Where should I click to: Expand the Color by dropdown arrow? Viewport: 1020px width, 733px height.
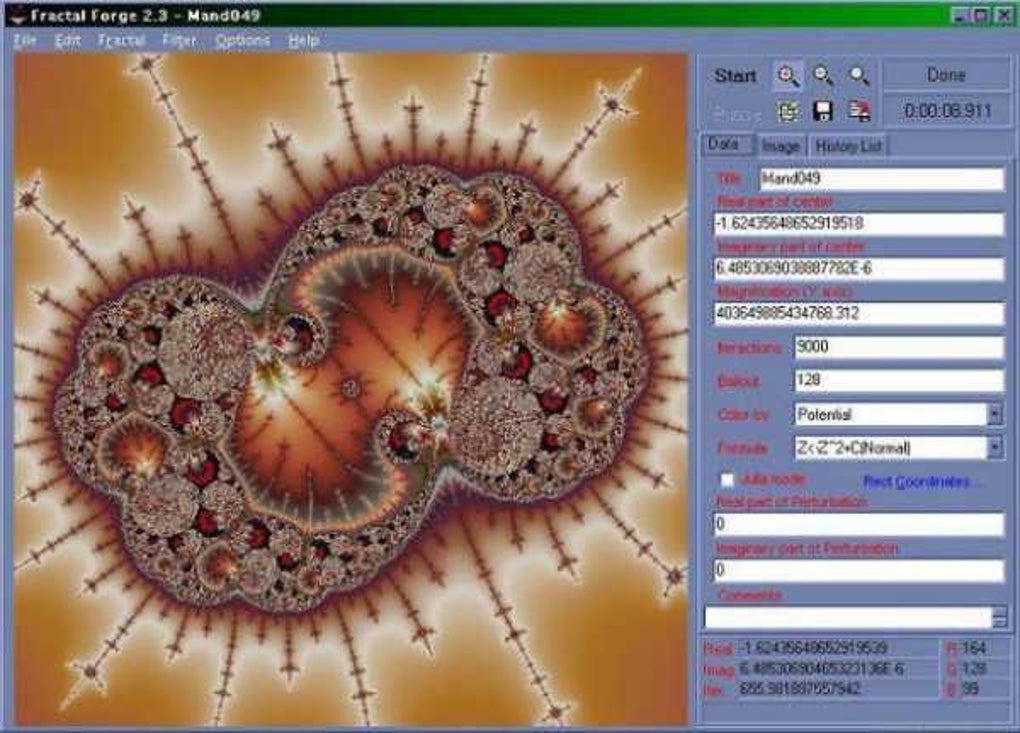click(x=995, y=414)
